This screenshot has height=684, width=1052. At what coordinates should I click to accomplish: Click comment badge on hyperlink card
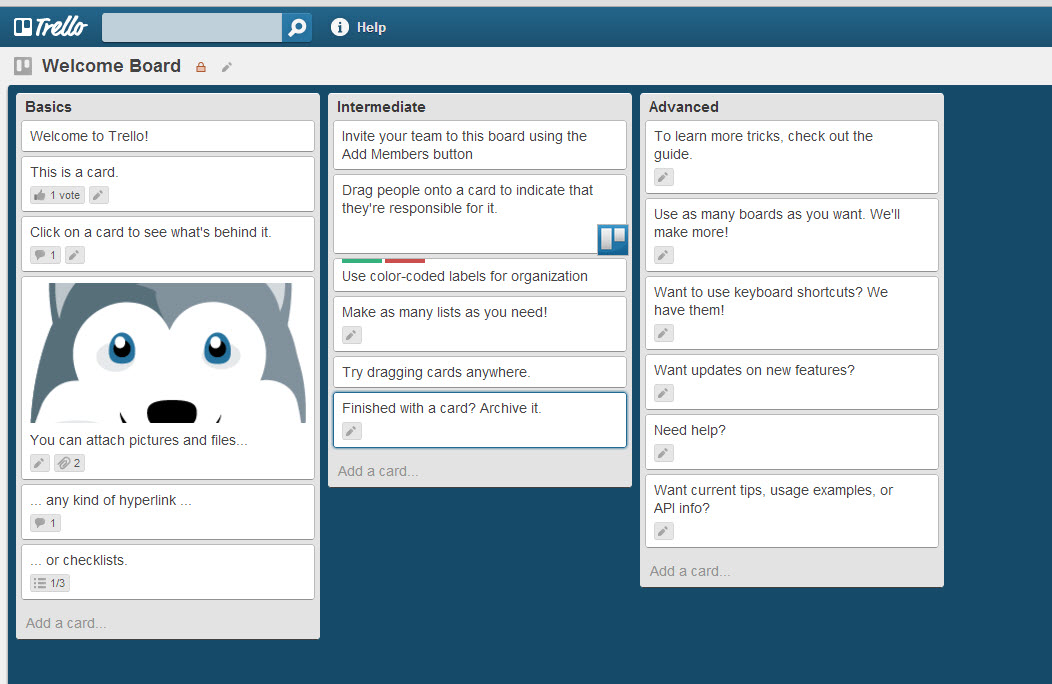click(46, 523)
